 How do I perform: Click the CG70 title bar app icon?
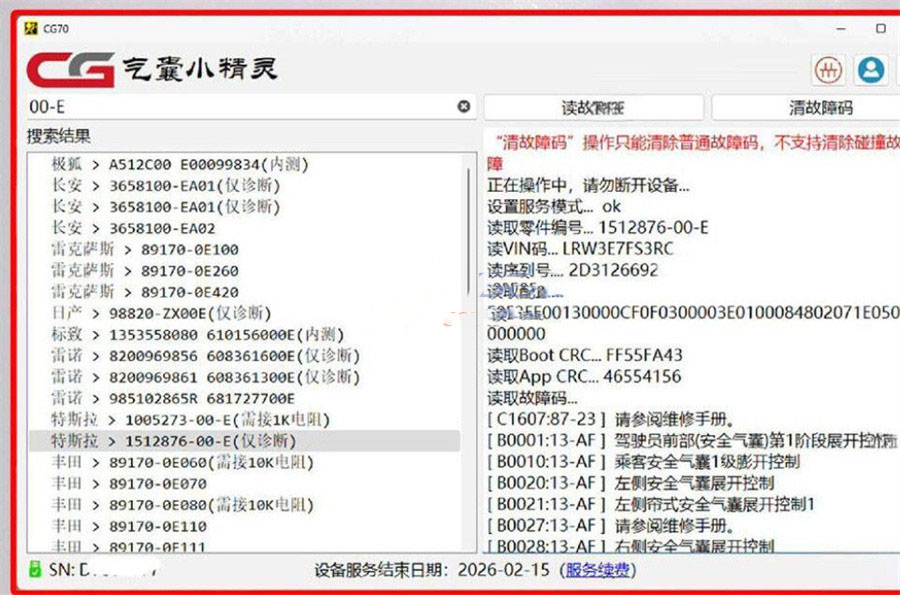pyautogui.click(x=31, y=28)
